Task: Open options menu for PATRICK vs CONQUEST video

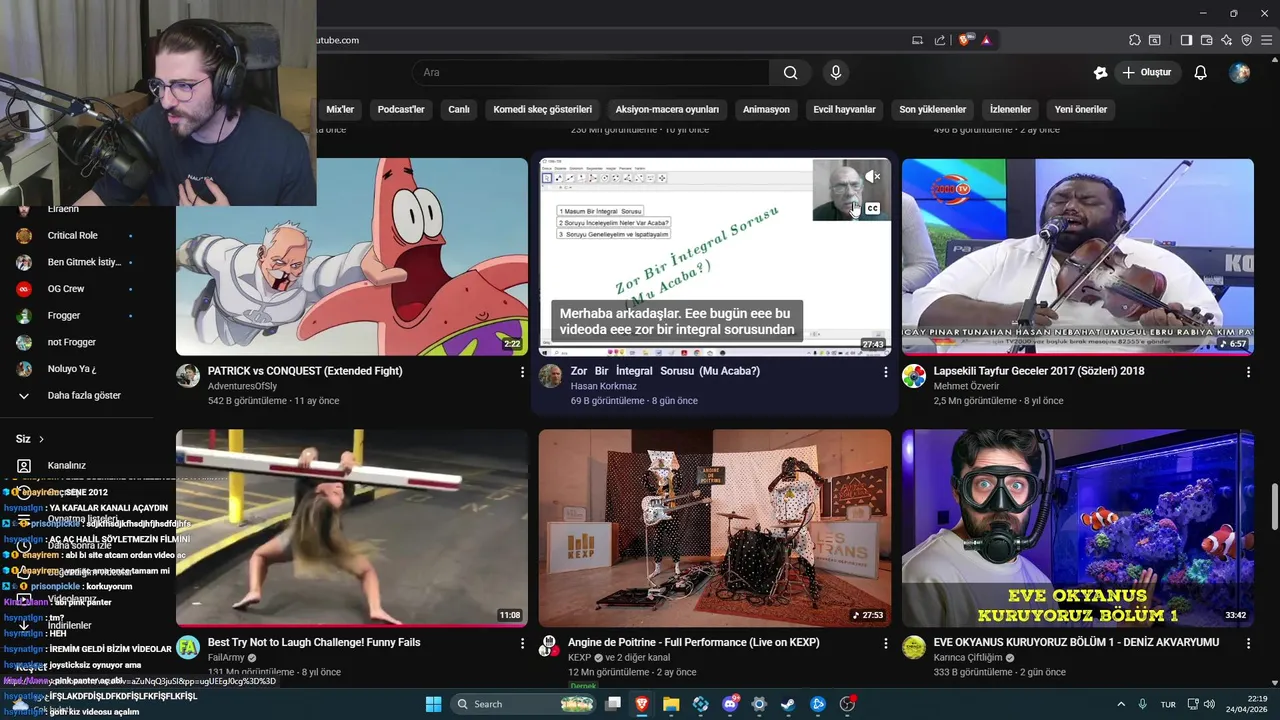Action: pos(522,372)
